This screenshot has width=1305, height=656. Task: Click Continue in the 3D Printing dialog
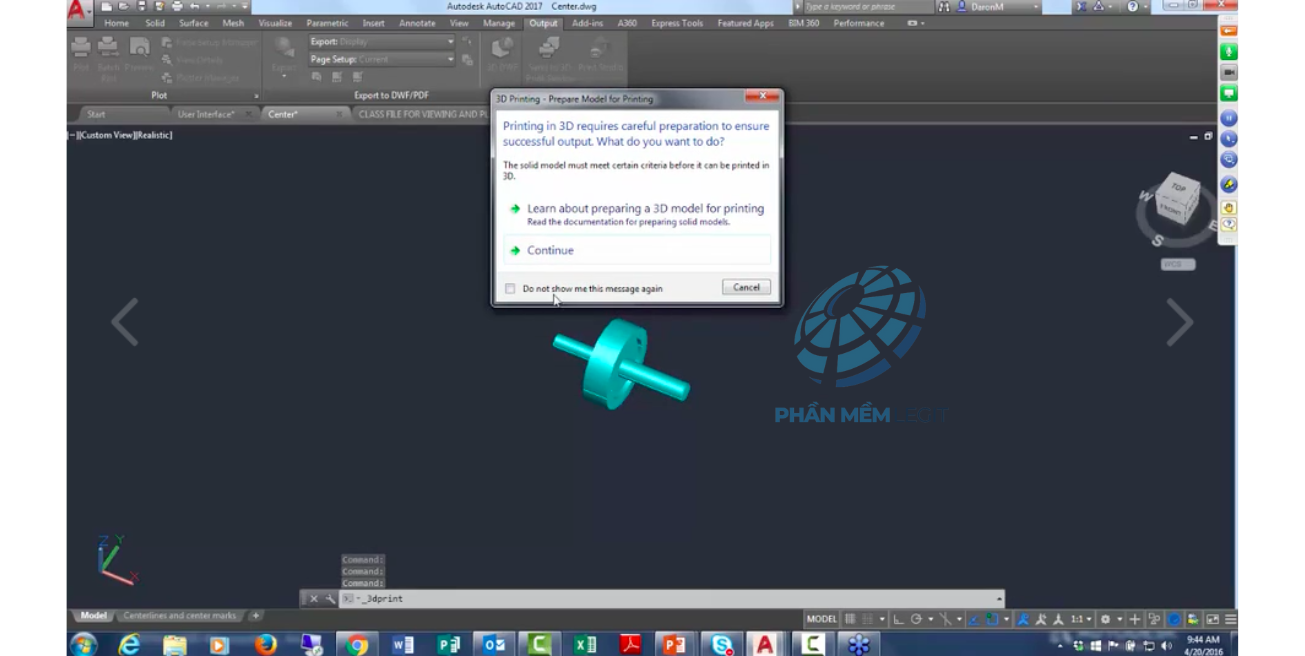pyautogui.click(x=637, y=251)
